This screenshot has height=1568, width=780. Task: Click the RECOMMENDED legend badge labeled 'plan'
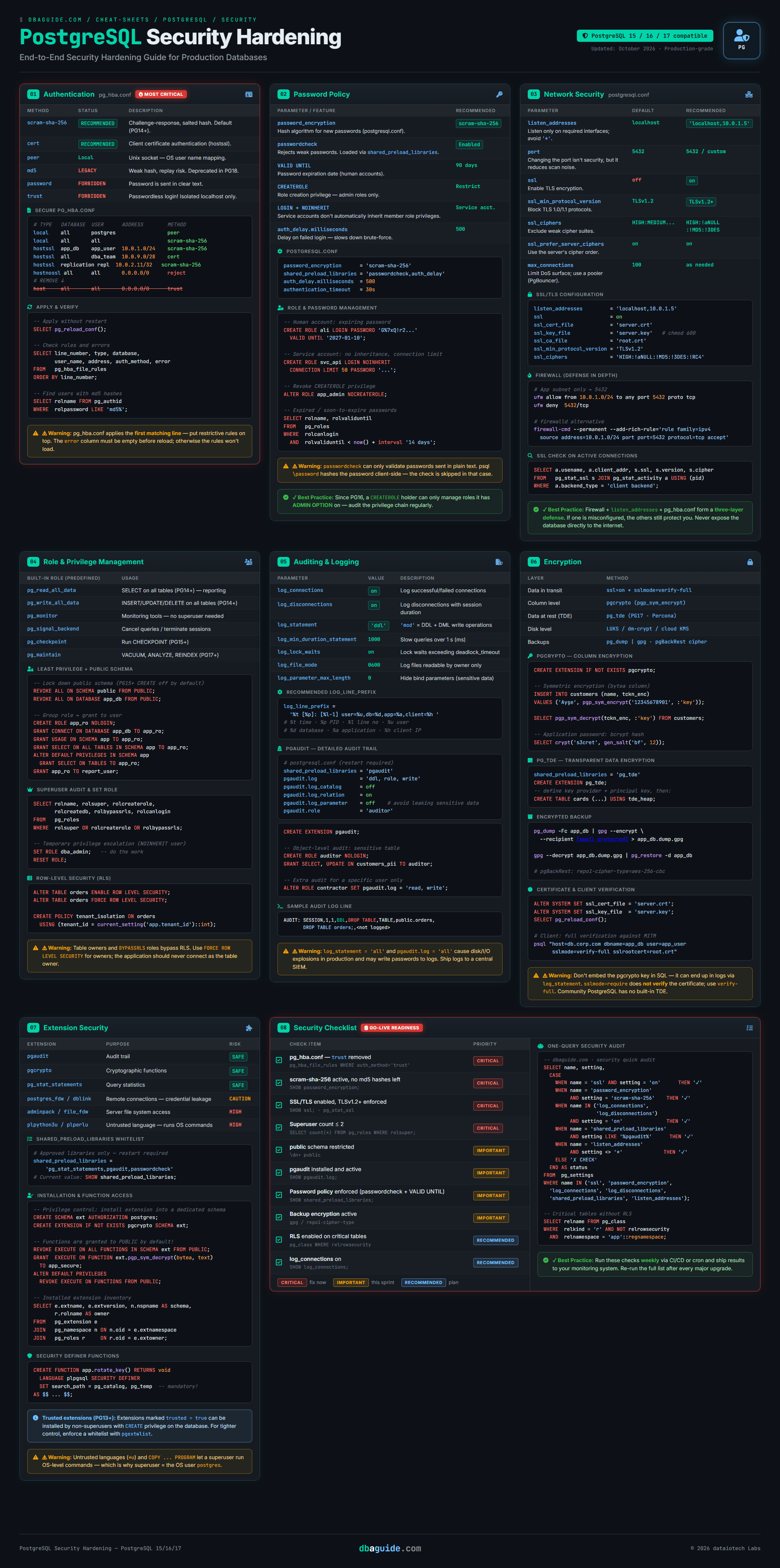423,1282
